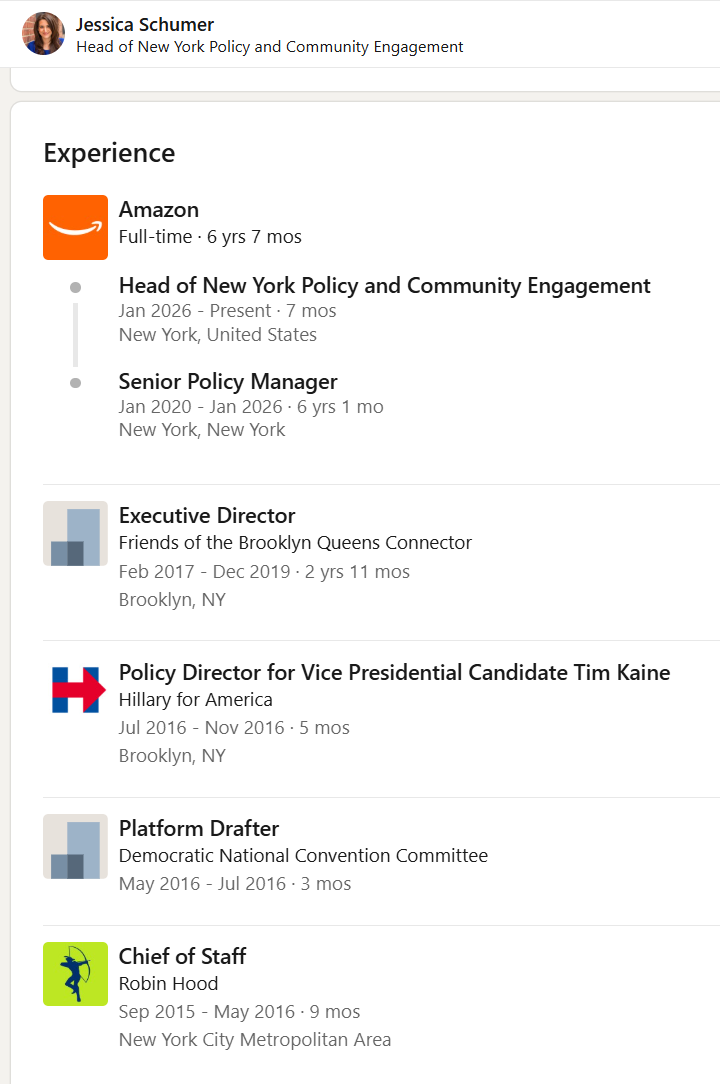Click Democratic National Convention Committee name
This screenshot has width=720, height=1084.
(304, 856)
